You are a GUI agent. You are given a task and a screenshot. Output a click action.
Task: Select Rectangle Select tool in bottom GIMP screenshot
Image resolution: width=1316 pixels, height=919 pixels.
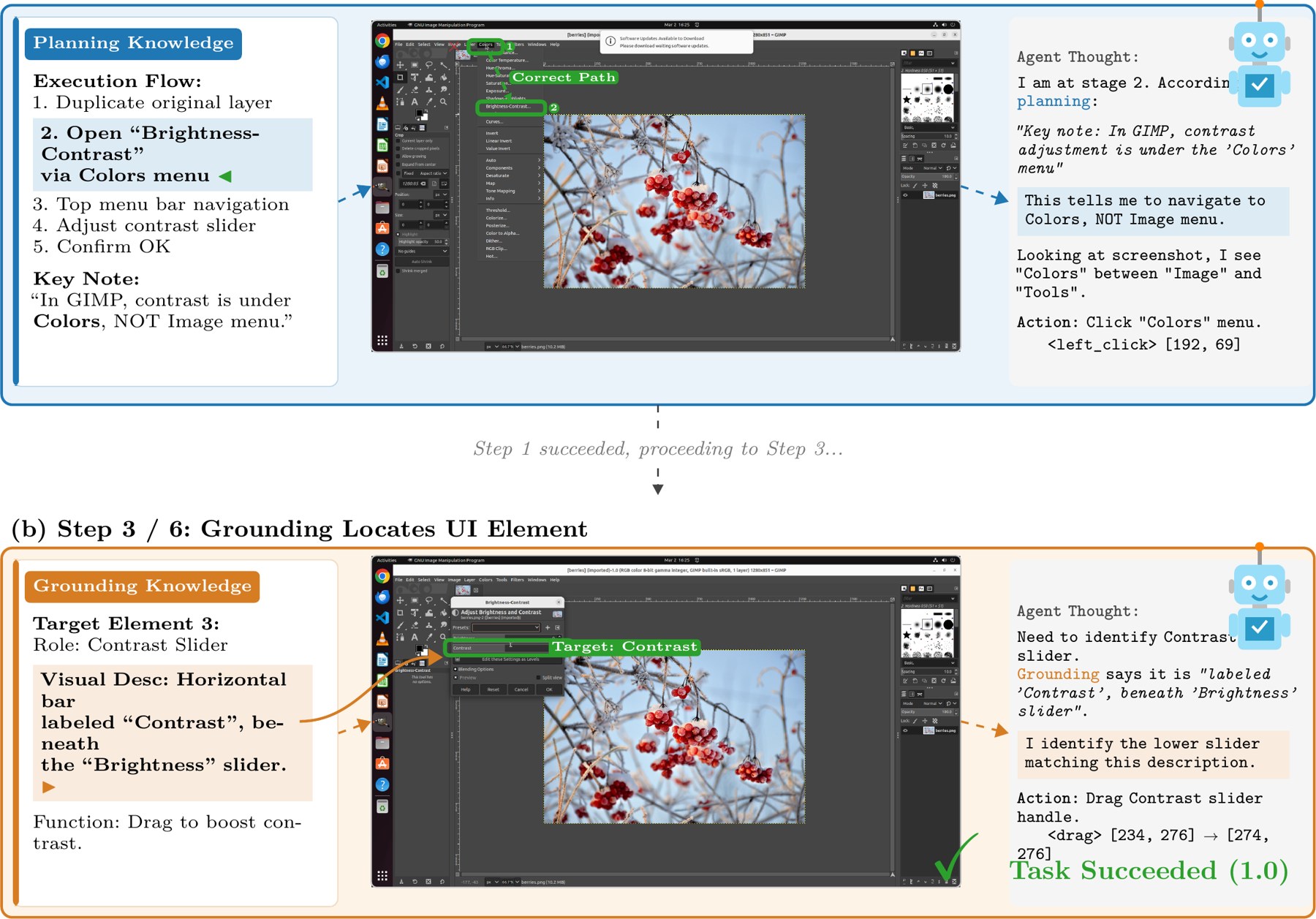(x=415, y=600)
